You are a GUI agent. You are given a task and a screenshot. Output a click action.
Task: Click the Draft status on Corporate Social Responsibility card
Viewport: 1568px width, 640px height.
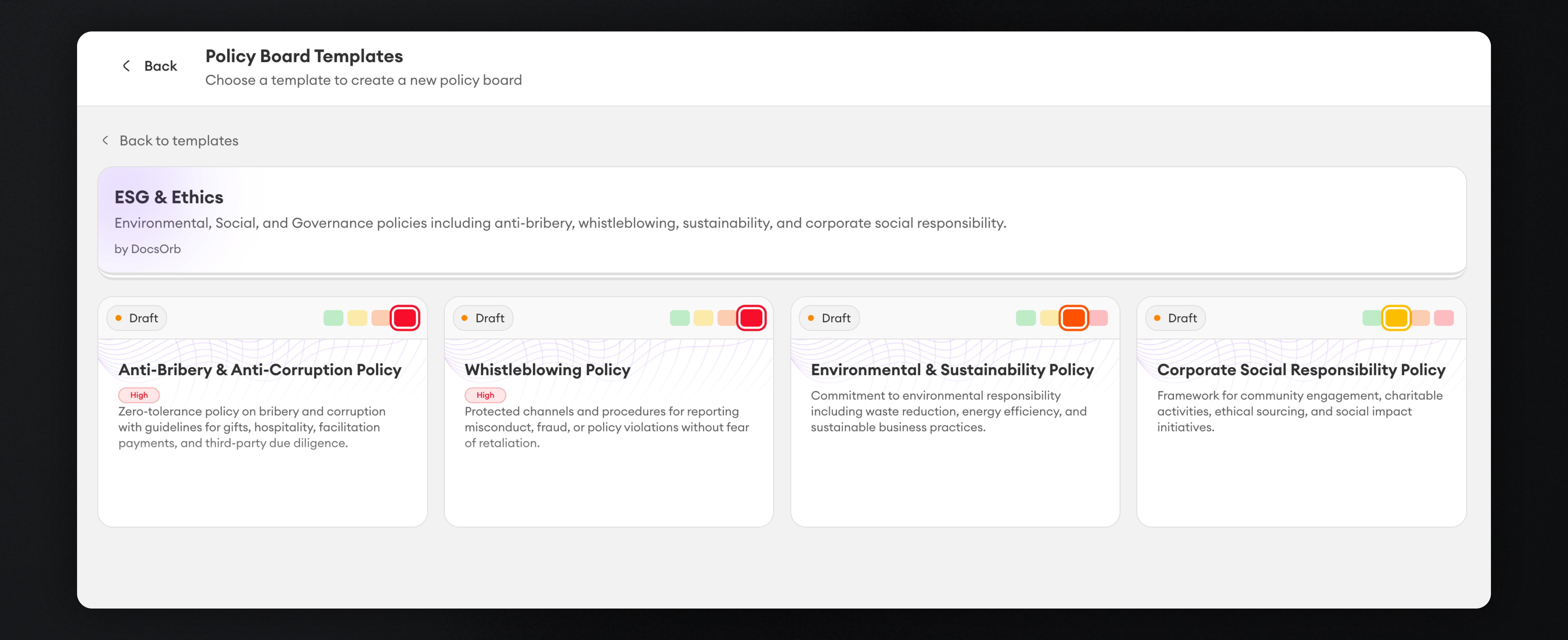pos(1175,318)
